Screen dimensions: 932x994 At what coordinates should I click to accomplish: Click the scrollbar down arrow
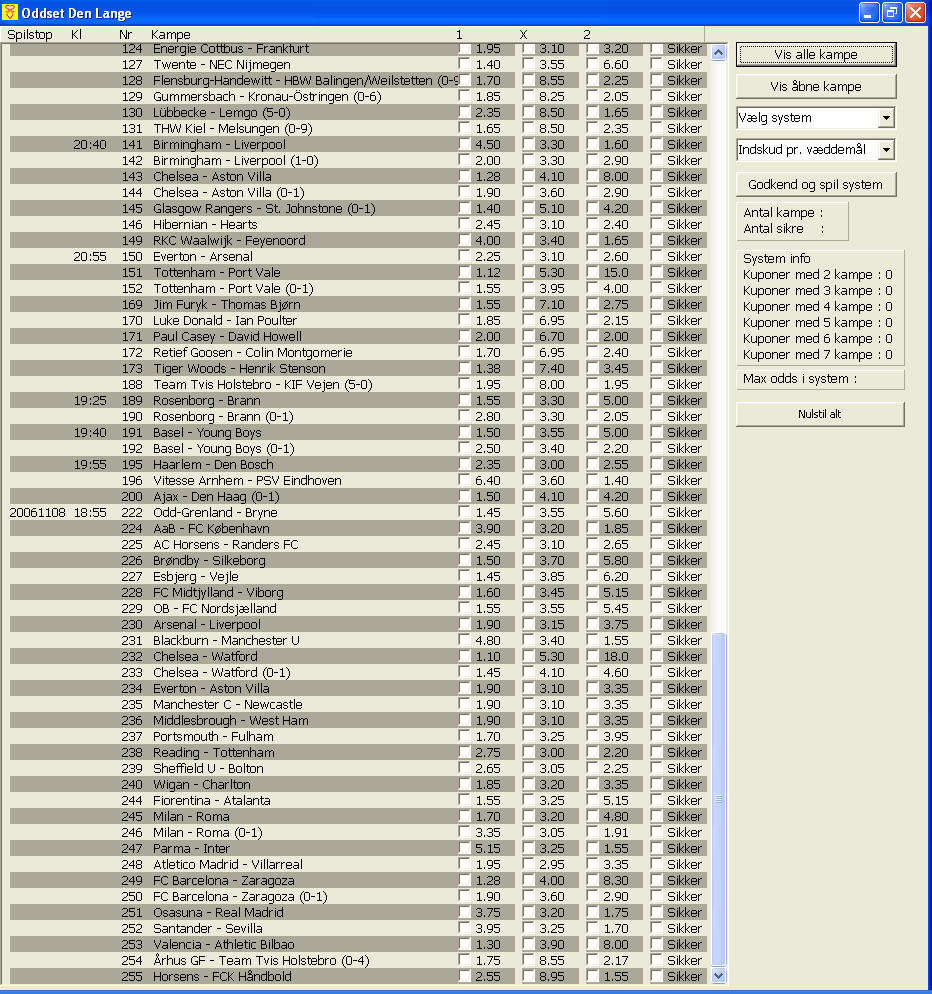(718, 976)
